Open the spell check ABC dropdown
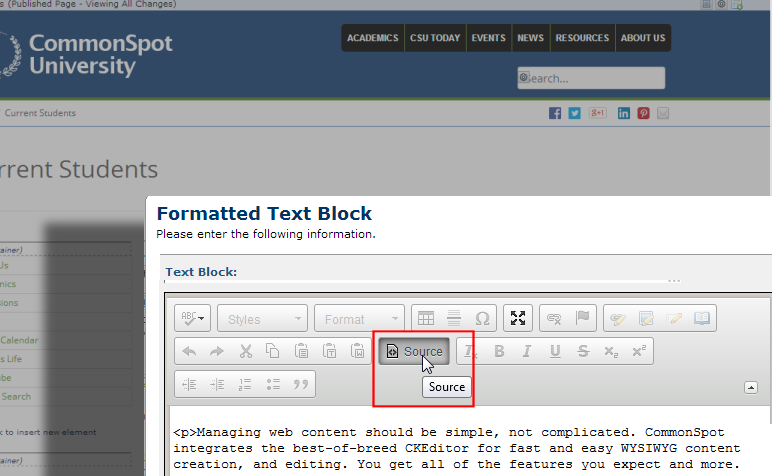Image resolution: width=772 pixels, height=476 pixels. (193, 318)
